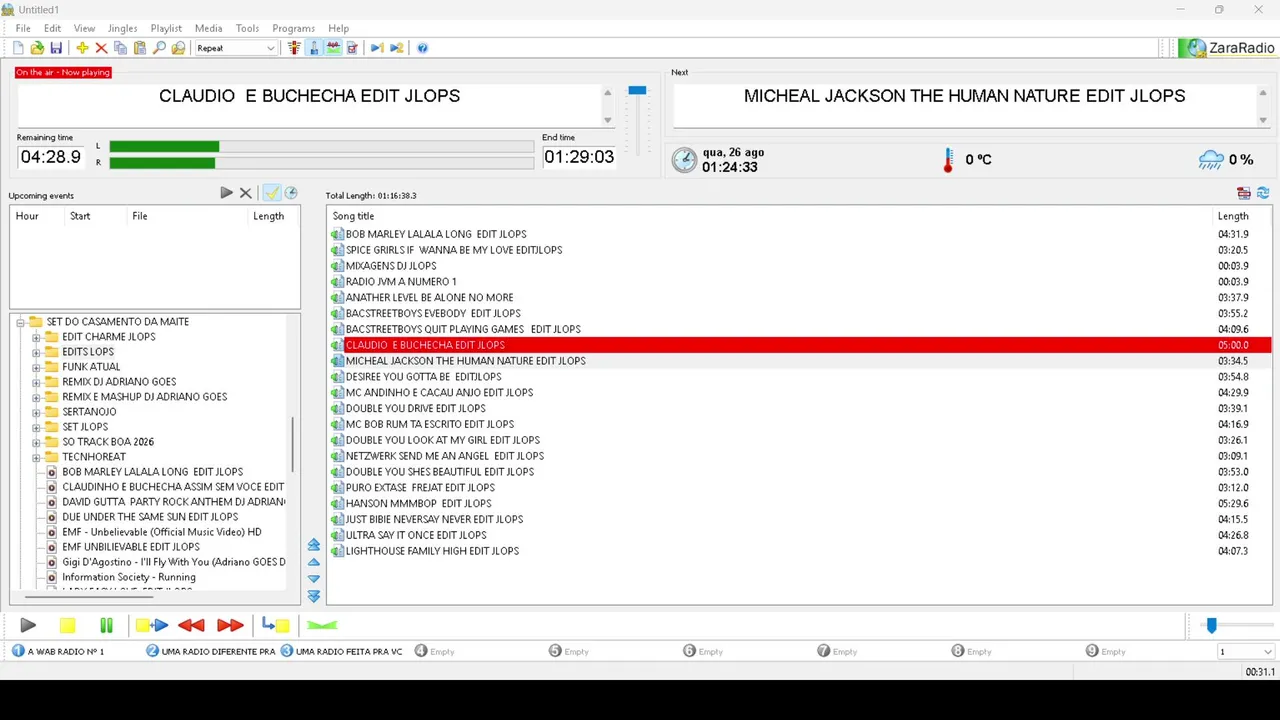Open the Media menu
1280x720 pixels.
[208, 28]
